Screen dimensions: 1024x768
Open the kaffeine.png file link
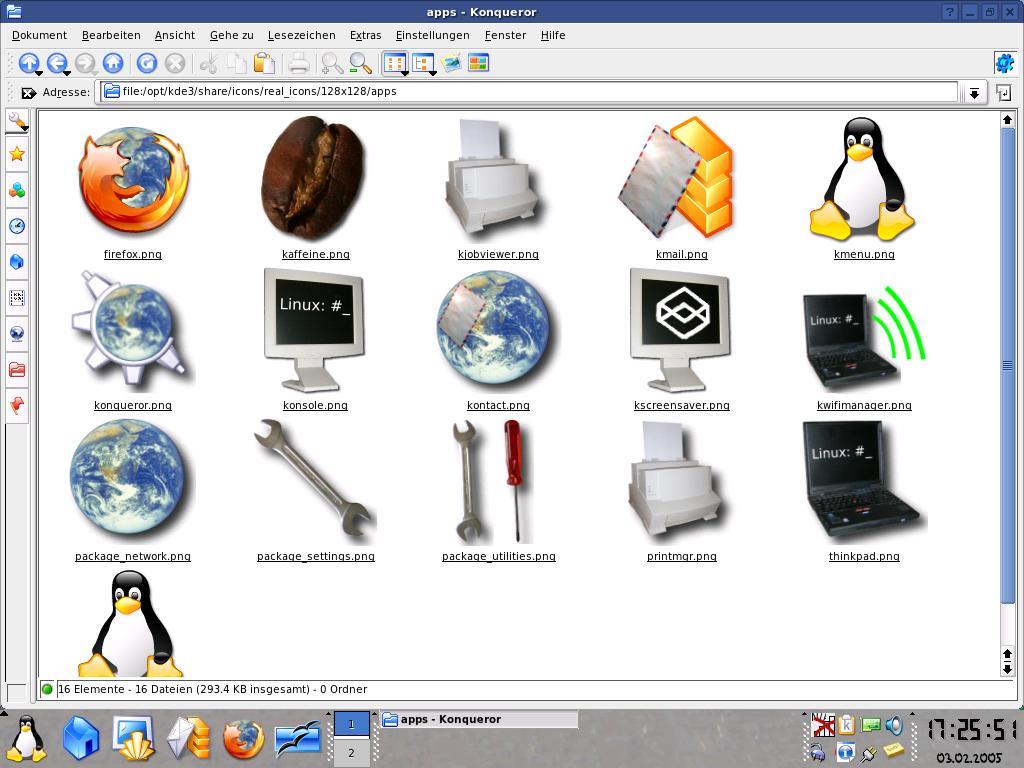tap(315, 254)
